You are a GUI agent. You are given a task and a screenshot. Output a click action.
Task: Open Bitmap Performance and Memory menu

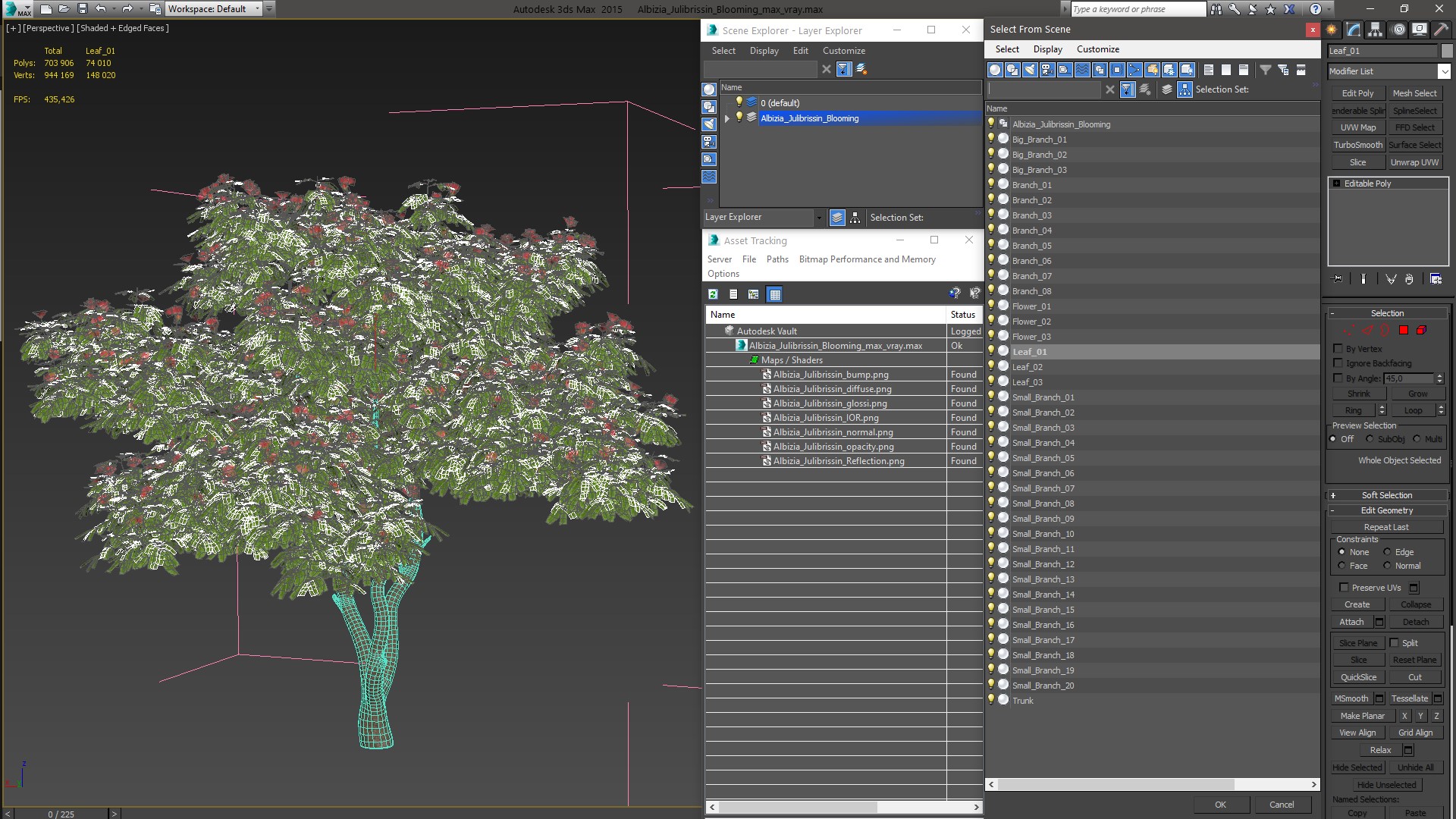coord(867,259)
